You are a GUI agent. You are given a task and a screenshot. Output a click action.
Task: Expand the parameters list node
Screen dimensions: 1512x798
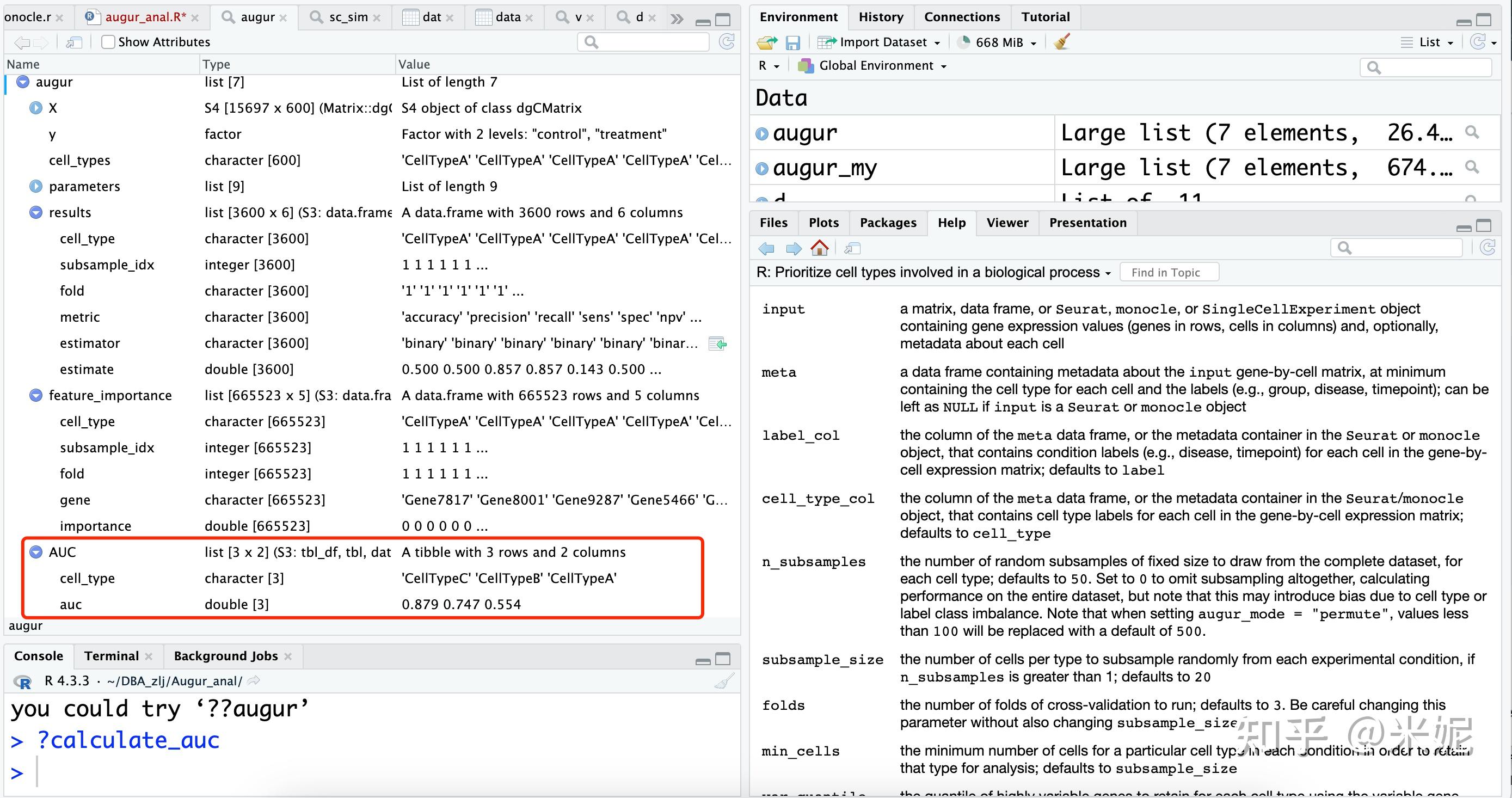[36, 186]
